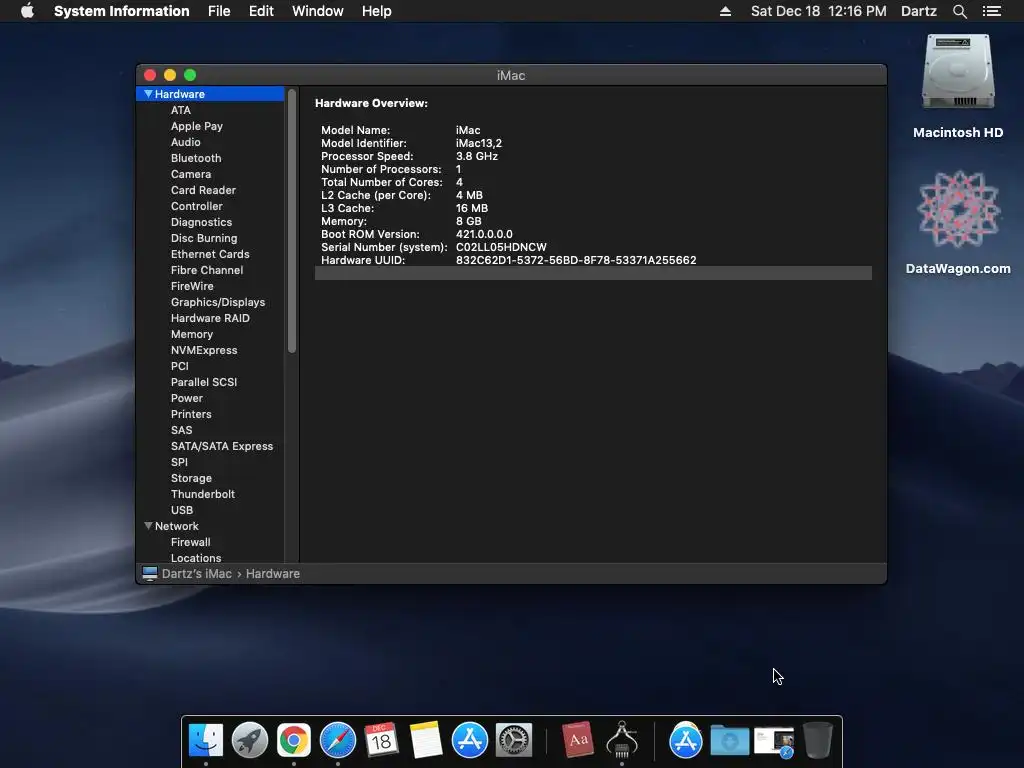
Task: Select Storage in the sidebar
Action: [191, 478]
